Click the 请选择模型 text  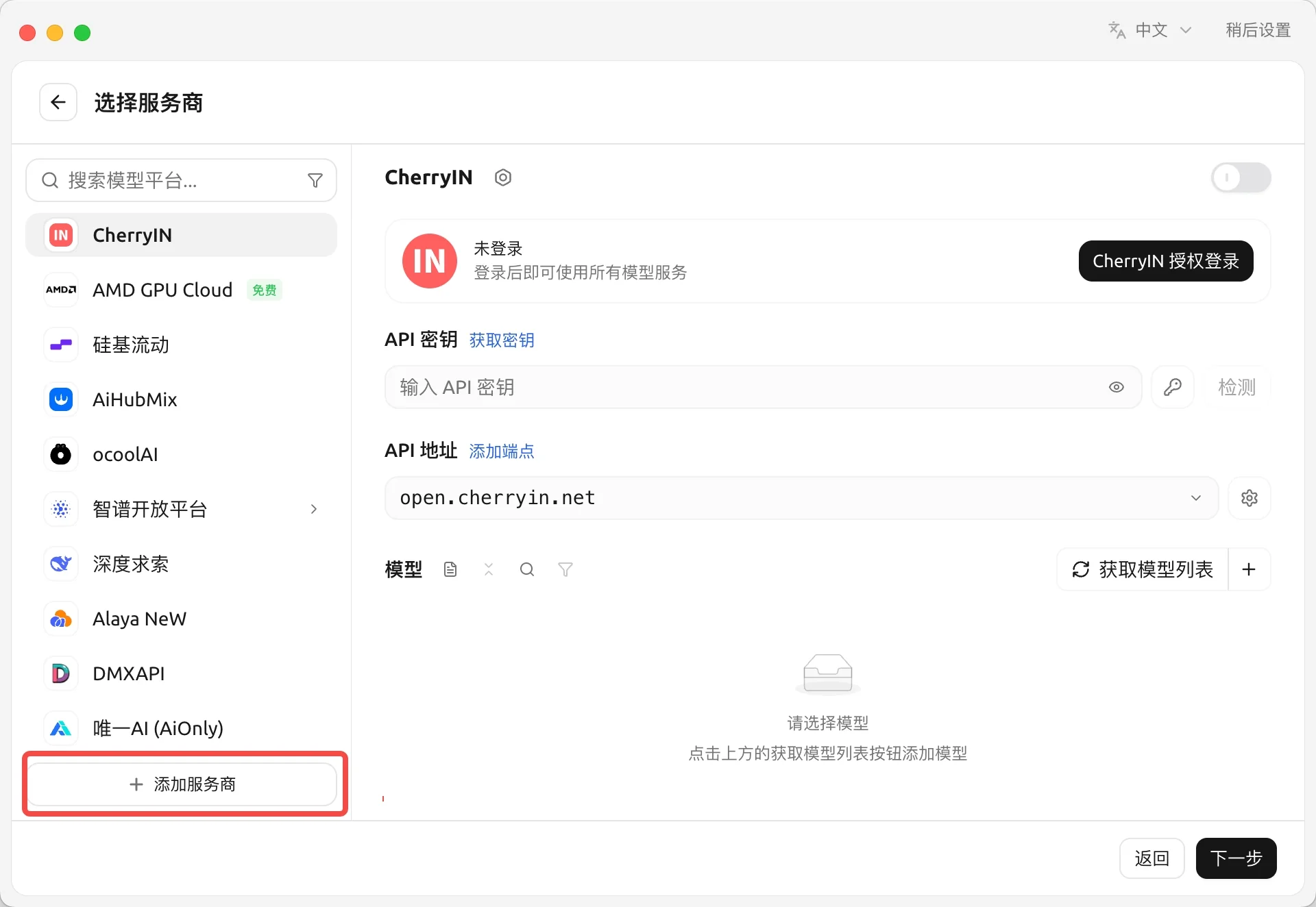pos(828,723)
